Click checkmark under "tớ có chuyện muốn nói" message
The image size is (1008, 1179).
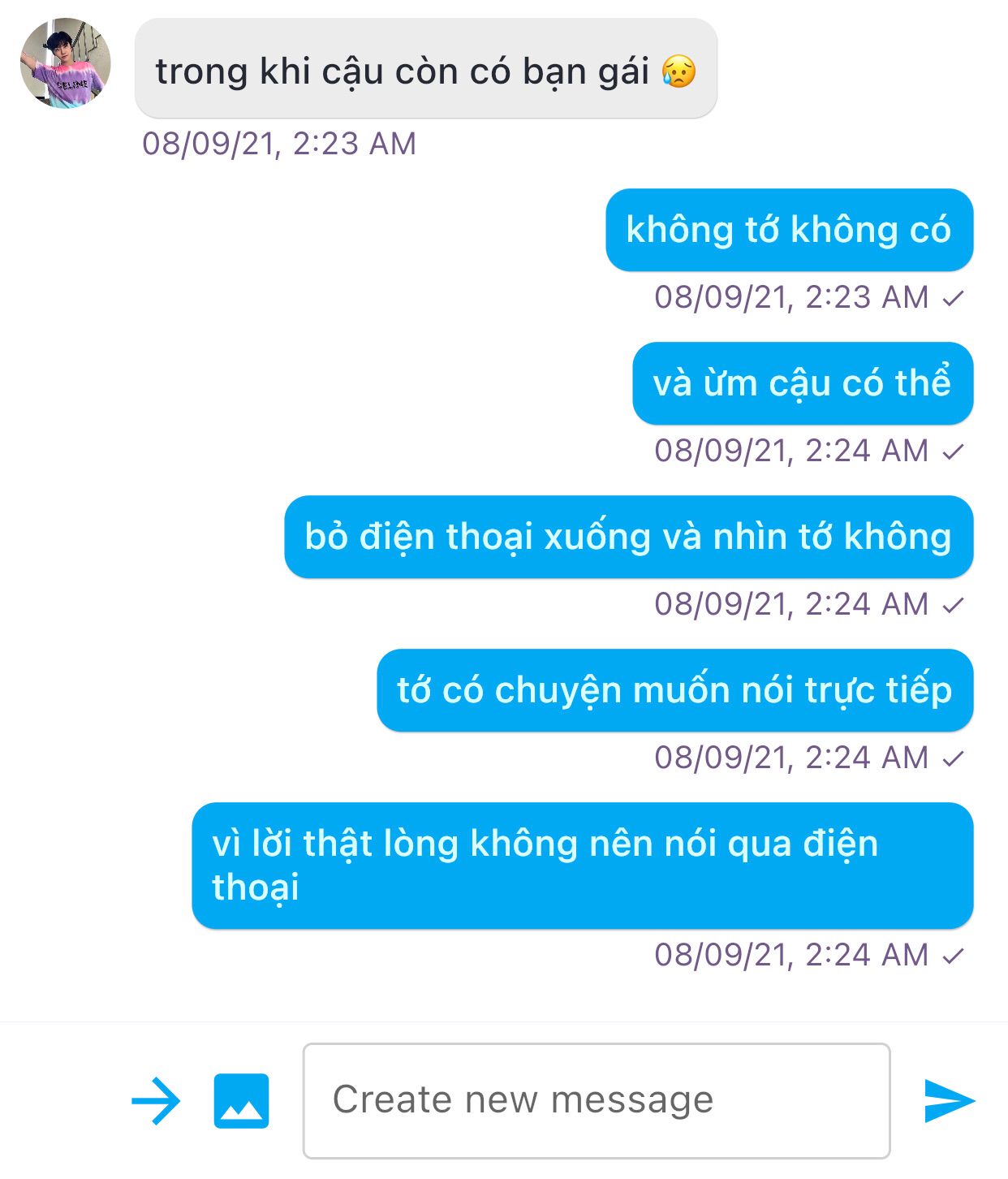[x=953, y=759]
